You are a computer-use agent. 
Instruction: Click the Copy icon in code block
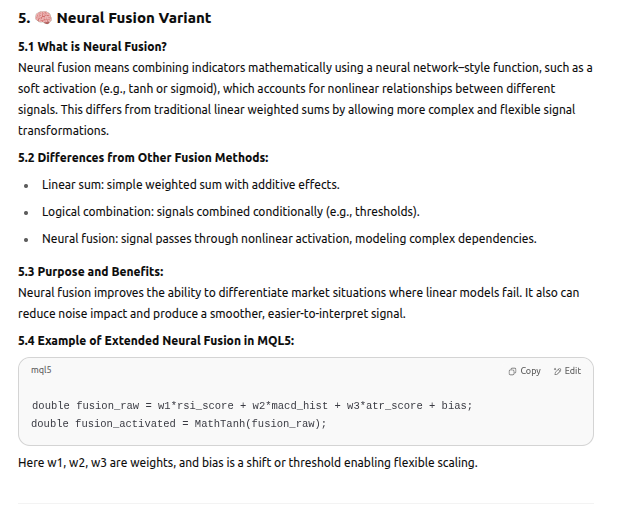511,371
